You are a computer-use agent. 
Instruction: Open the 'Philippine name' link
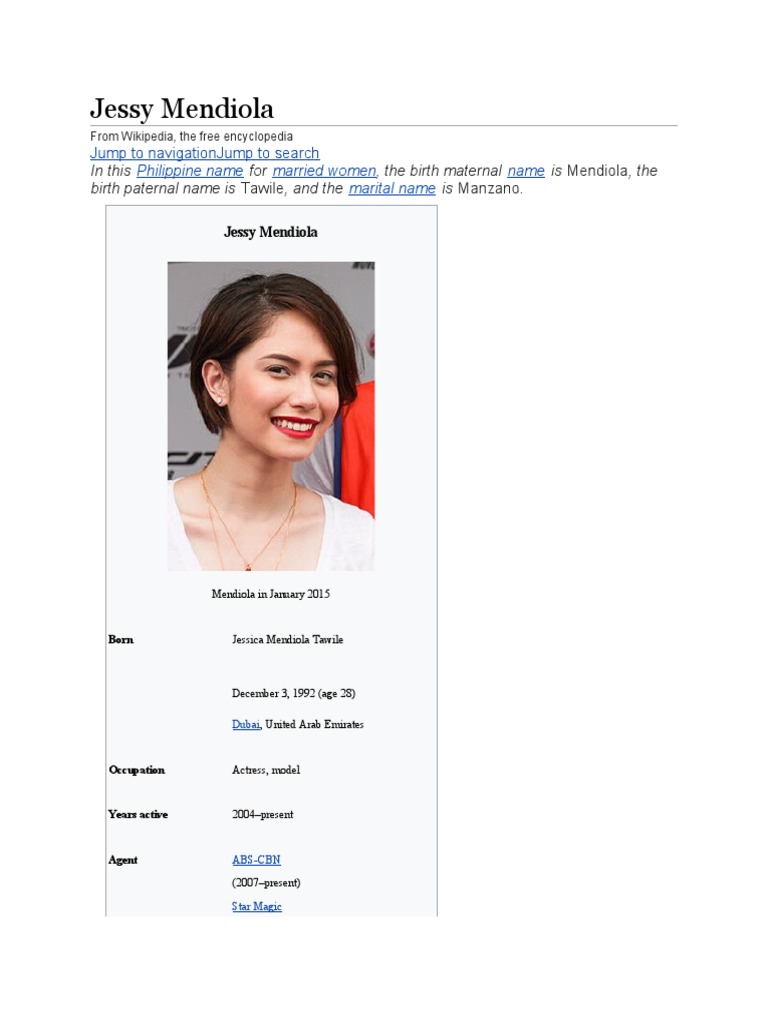pyautogui.click(x=190, y=171)
